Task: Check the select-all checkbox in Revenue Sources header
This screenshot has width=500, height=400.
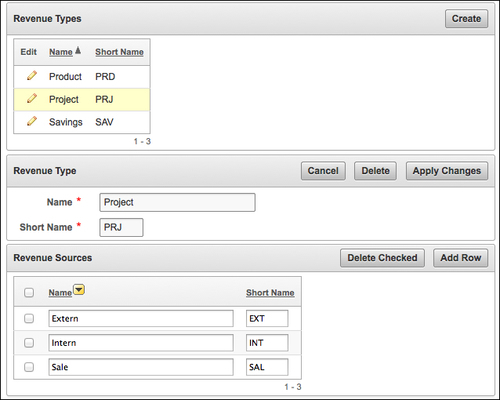Action: pos(29,293)
